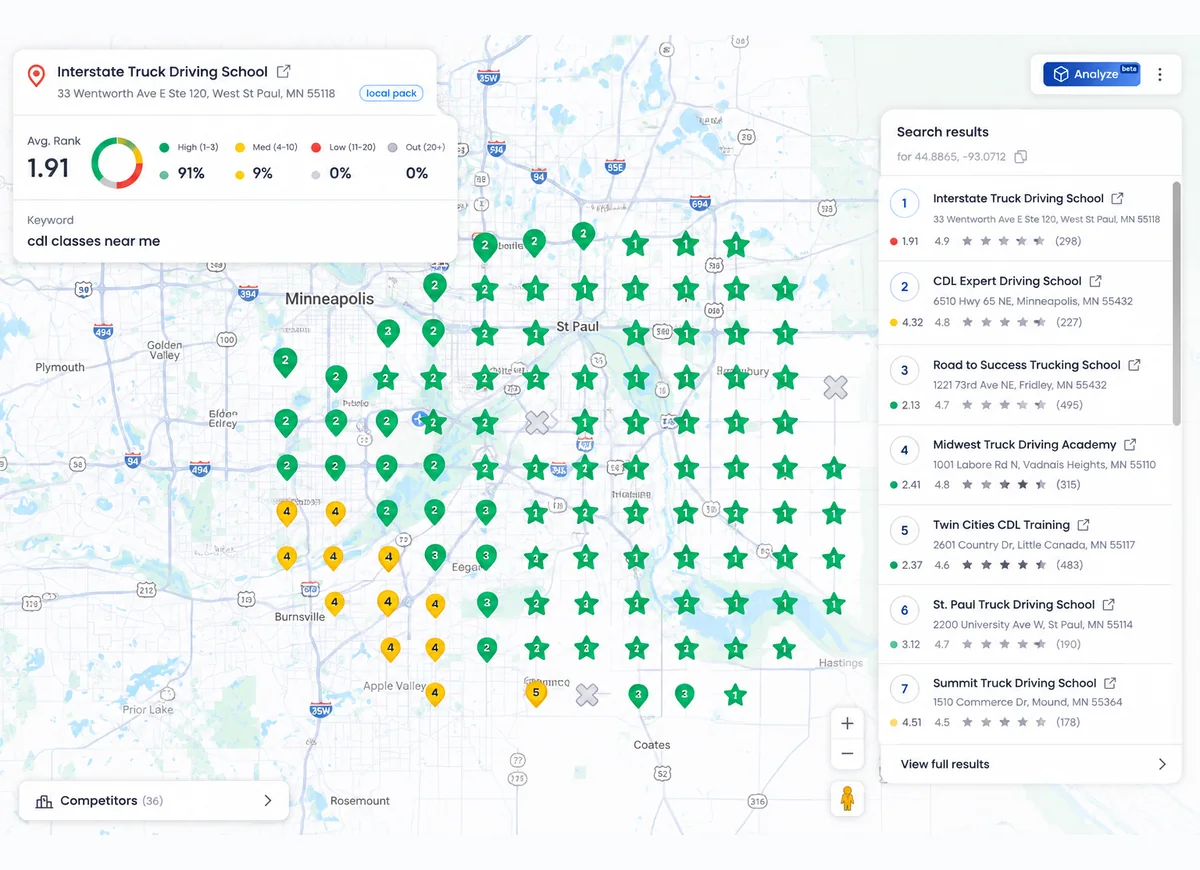
Task: Click the (495) reviews count
Action: [x=1069, y=405]
